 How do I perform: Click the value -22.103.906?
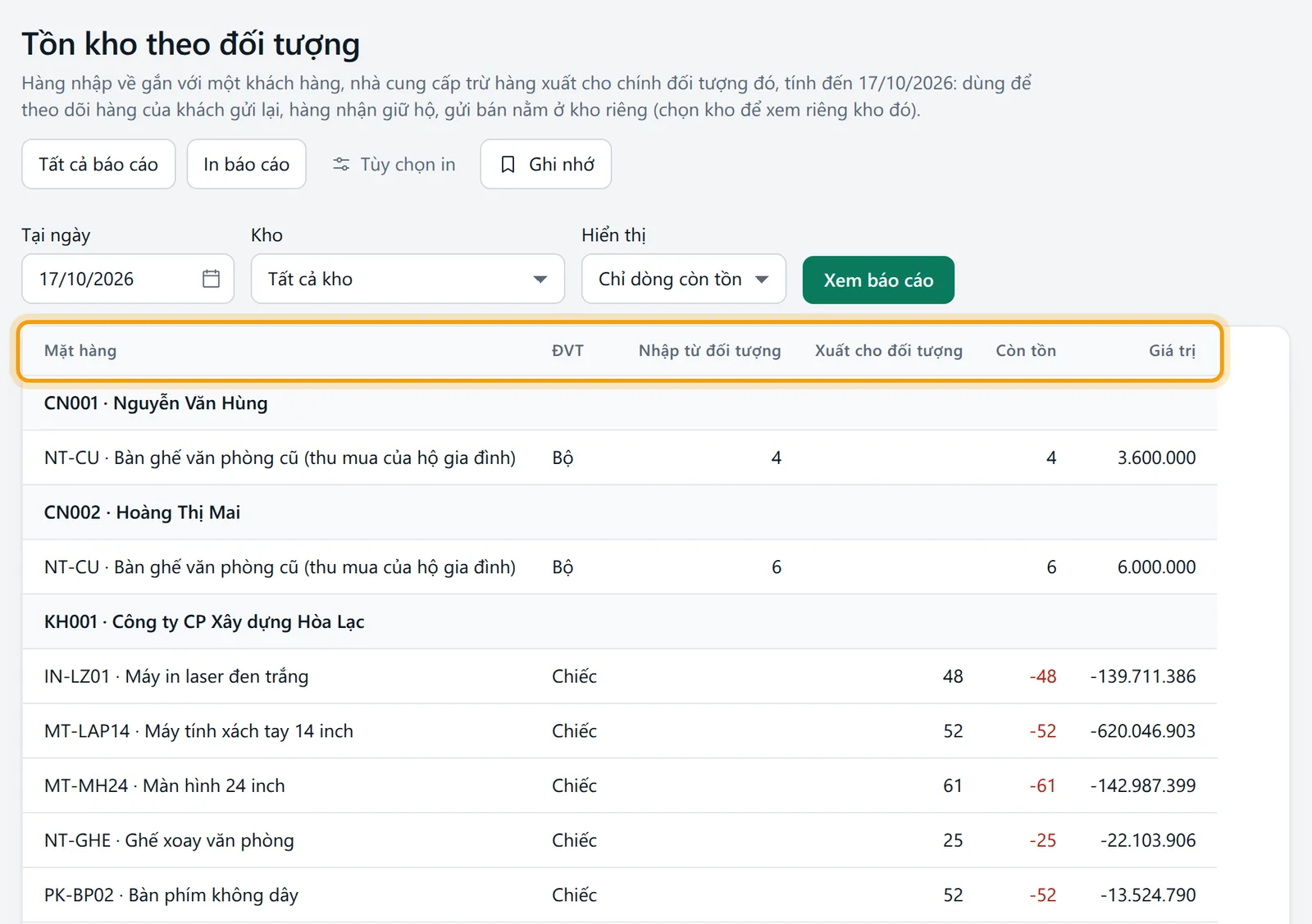[x=1148, y=840]
